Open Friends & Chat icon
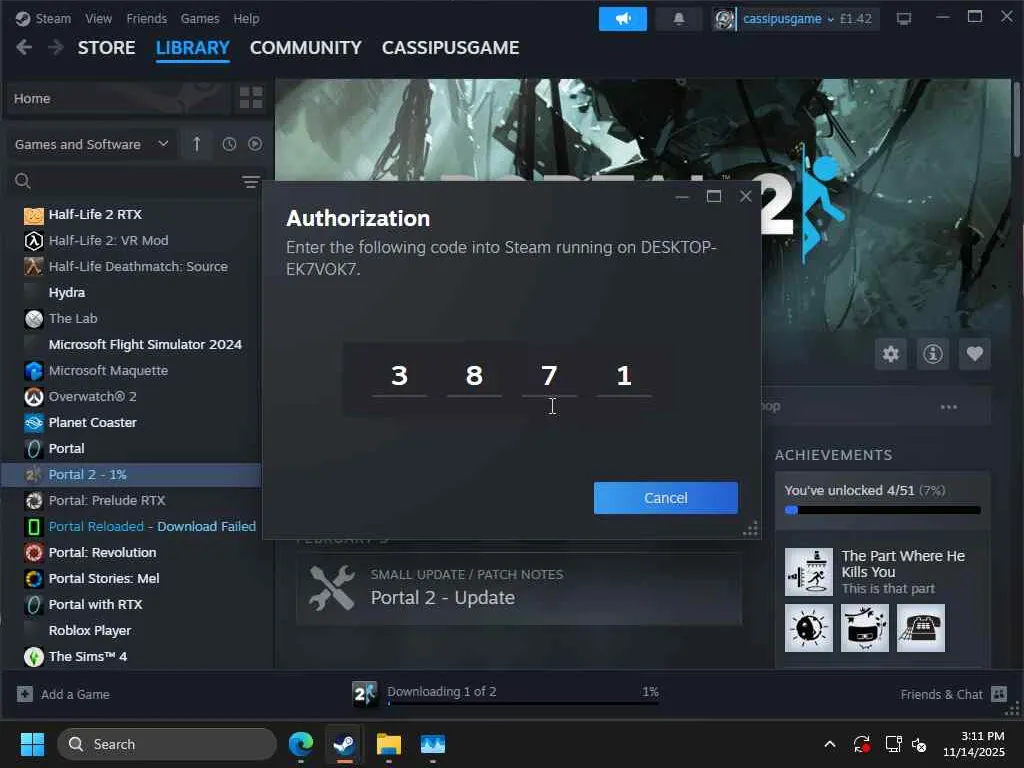1024x768 pixels. (x=999, y=694)
